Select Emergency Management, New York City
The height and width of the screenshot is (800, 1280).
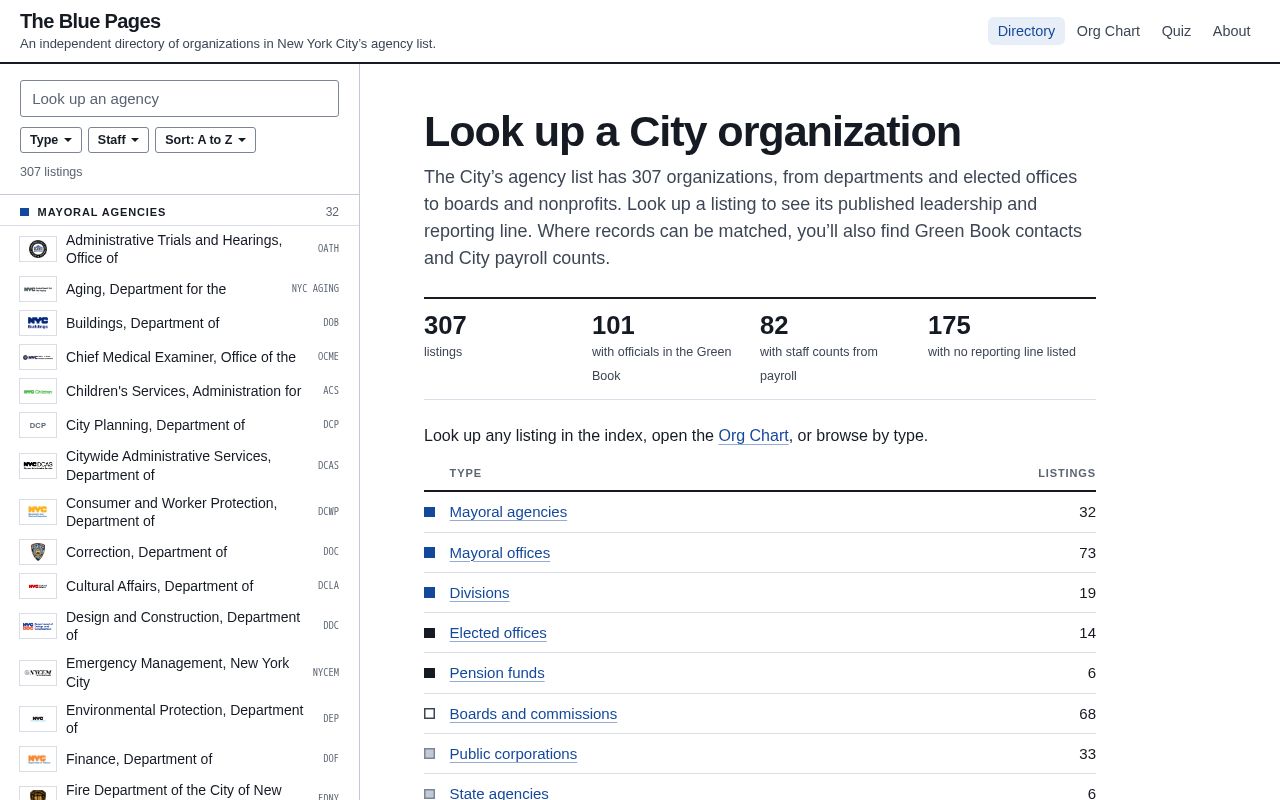(x=180, y=673)
